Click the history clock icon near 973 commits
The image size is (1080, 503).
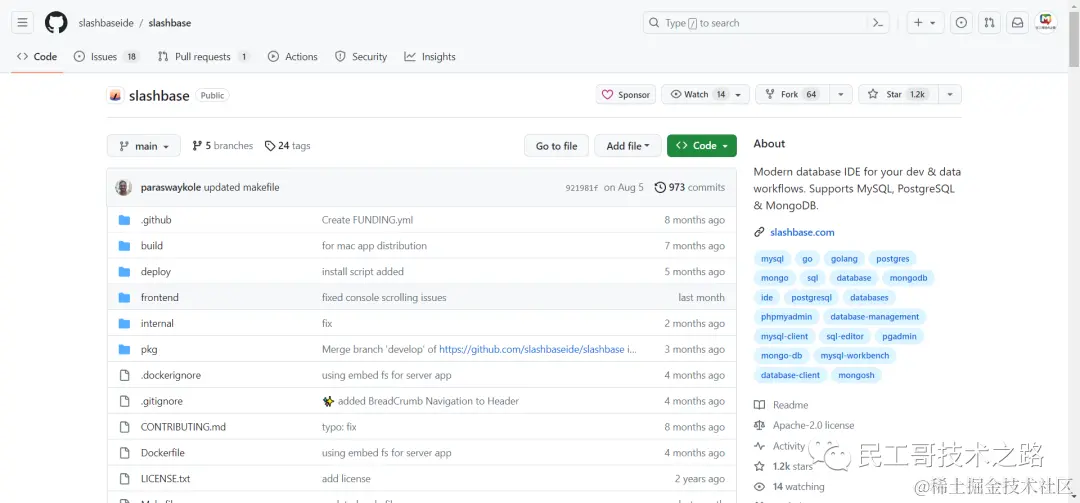pyautogui.click(x=660, y=187)
